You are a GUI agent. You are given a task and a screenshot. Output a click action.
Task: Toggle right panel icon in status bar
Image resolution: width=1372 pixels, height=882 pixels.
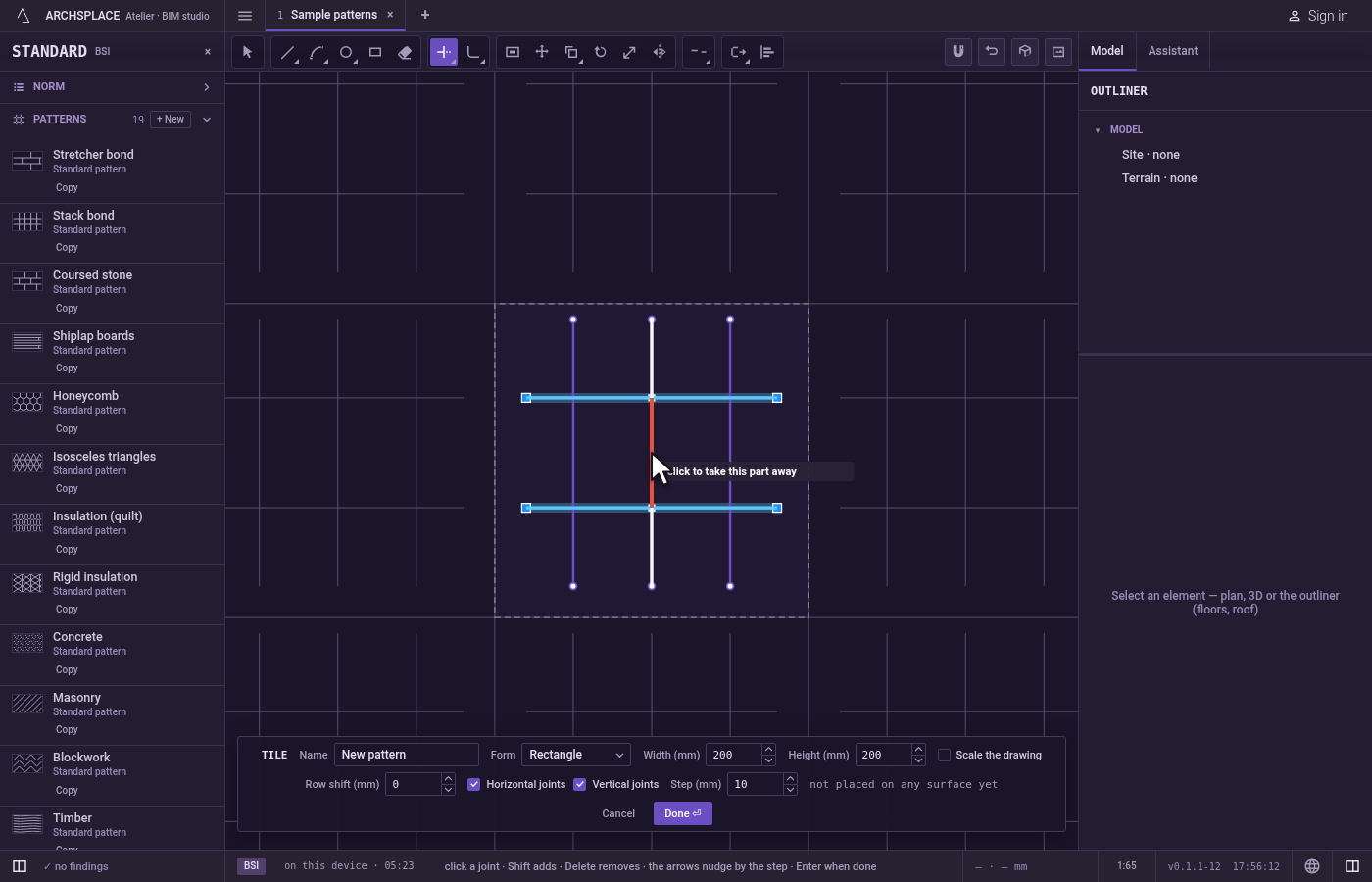pos(1352,866)
